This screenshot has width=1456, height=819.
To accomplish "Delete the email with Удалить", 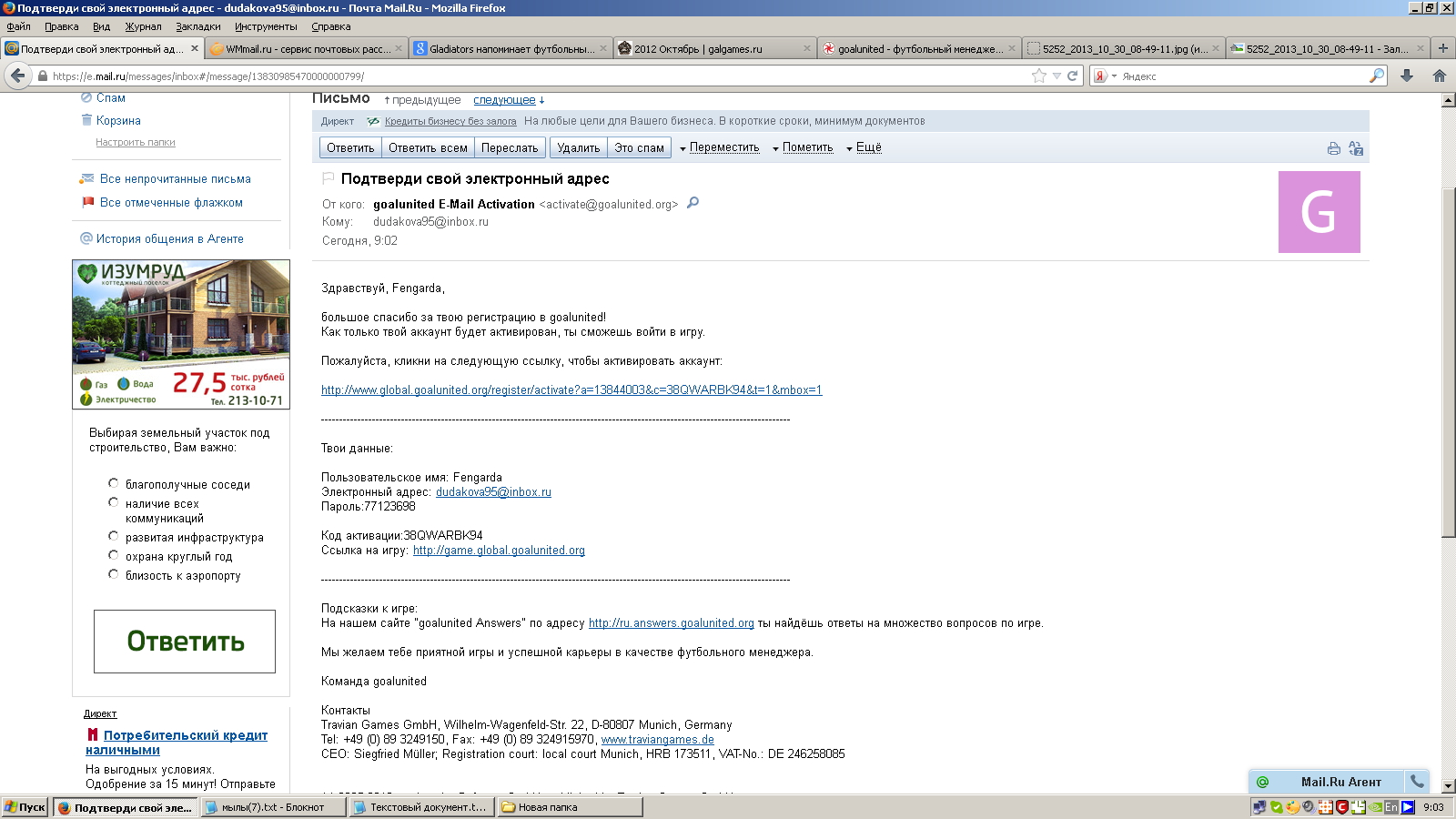I will pos(579,147).
